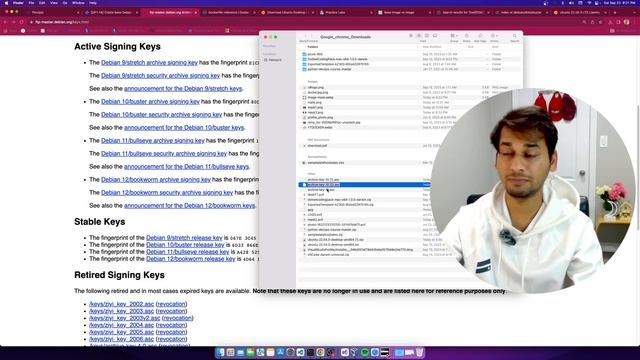This screenshot has width=640, height=360.
Task: Open Debian 9/stretch archive signing key link
Action: (149, 62)
